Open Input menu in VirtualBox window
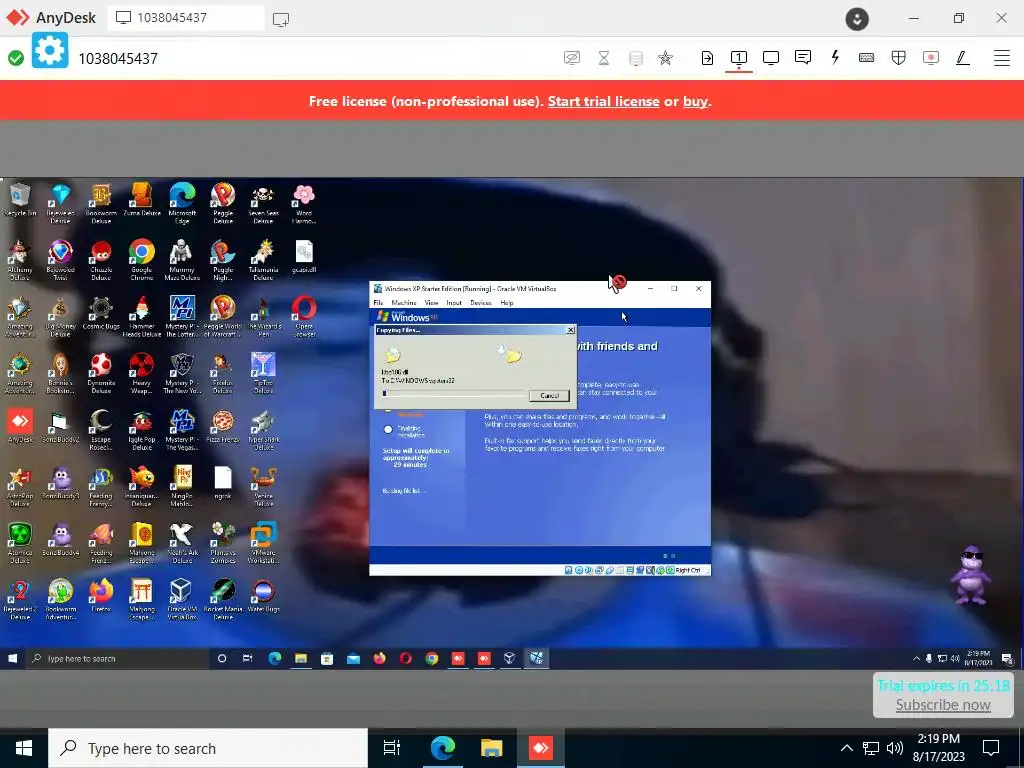The image size is (1024, 768). [454, 302]
